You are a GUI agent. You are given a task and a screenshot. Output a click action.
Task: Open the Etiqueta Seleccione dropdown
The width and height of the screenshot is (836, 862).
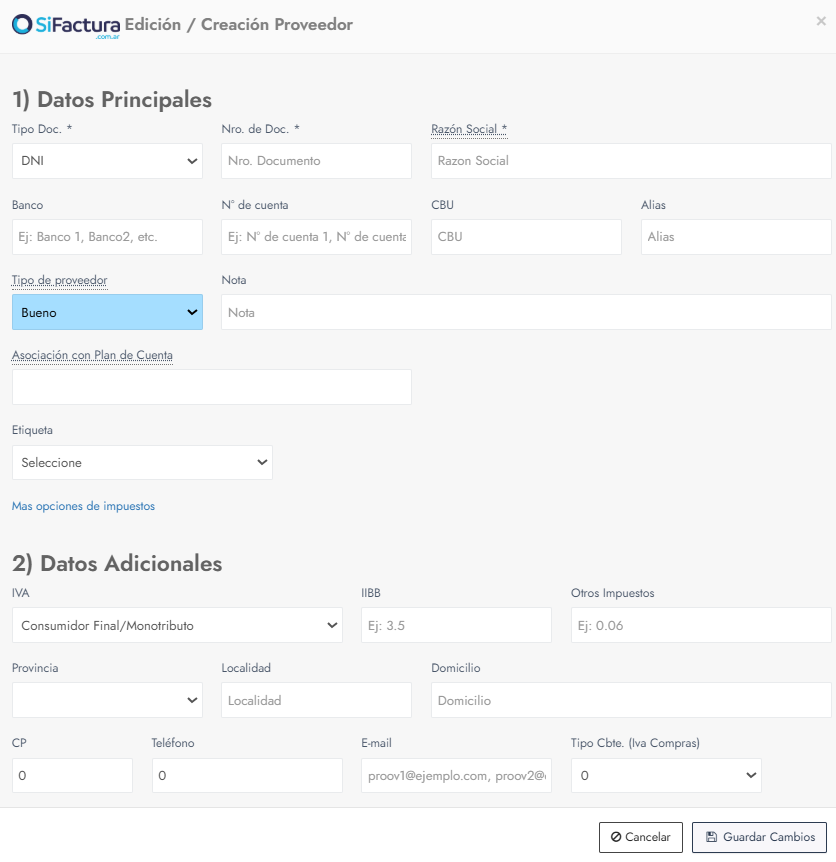coord(142,463)
